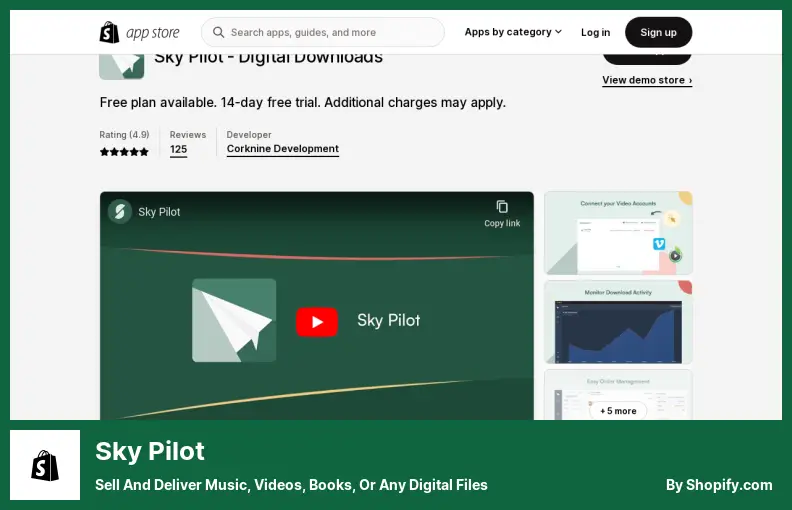Screen dimensions: 792x510
Task: Open Connect your Video Accounts screenshot
Action: pyautogui.click(x=618, y=233)
